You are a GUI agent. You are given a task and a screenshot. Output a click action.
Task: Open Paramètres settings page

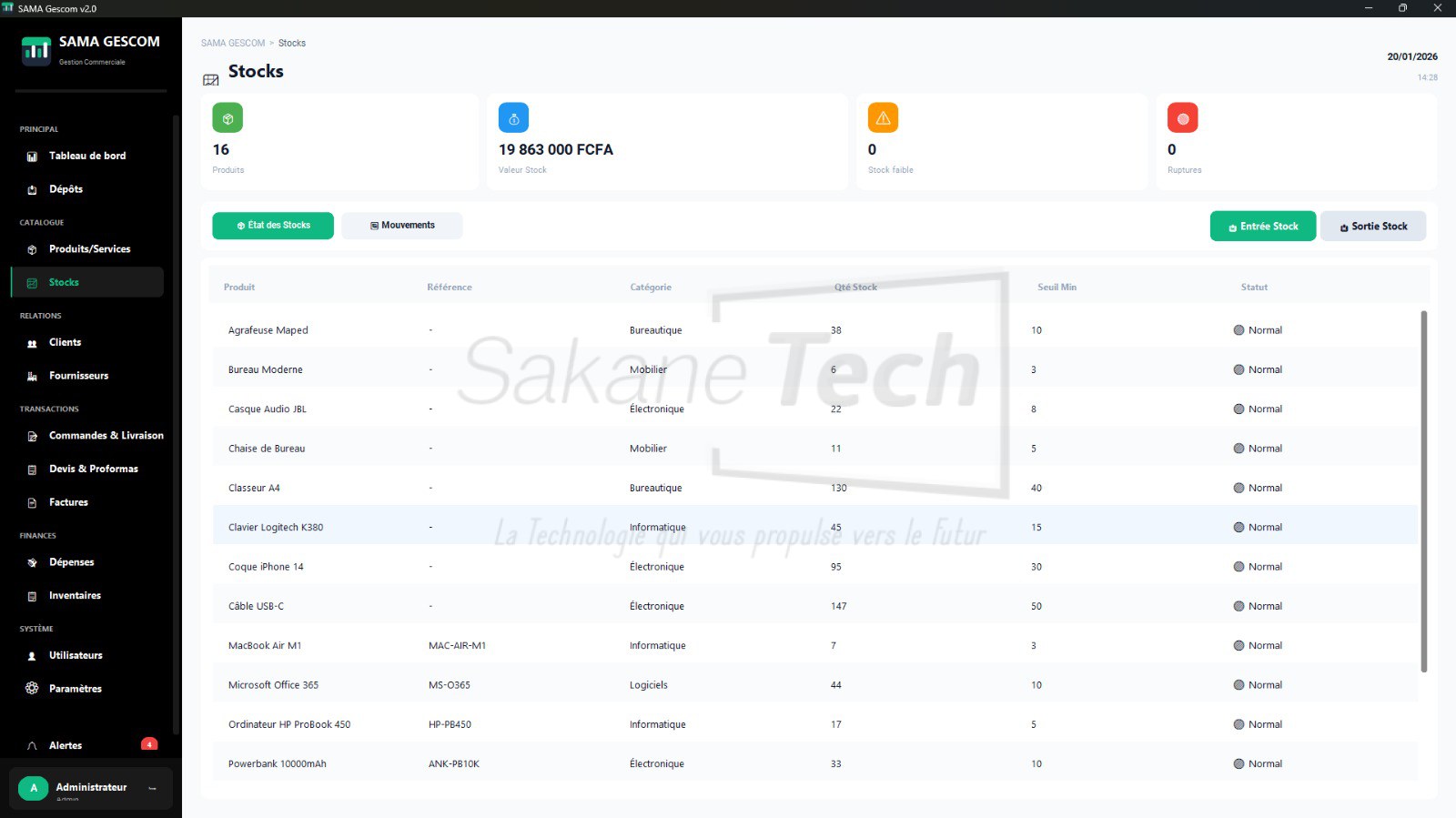tap(87, 689)
